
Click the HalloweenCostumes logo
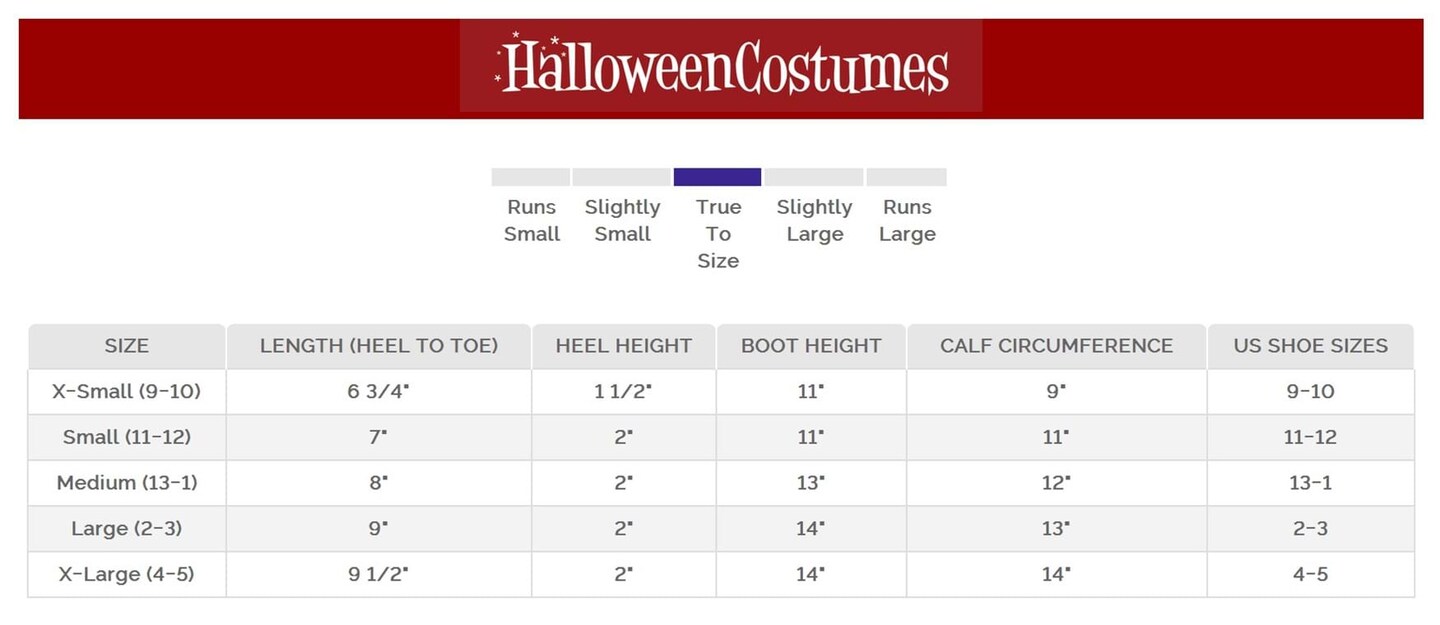[x=721, y=66]
